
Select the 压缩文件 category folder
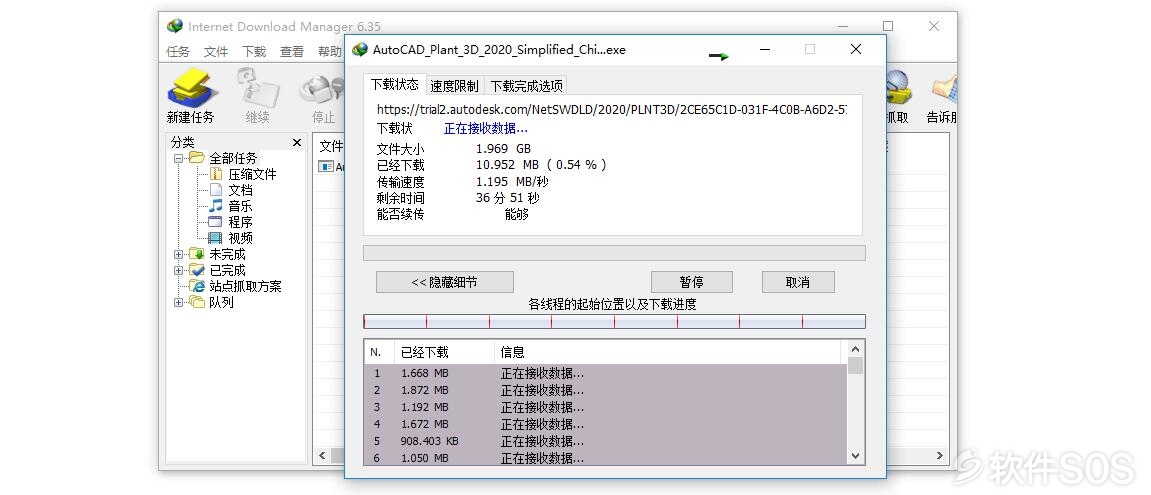(252, 174)
